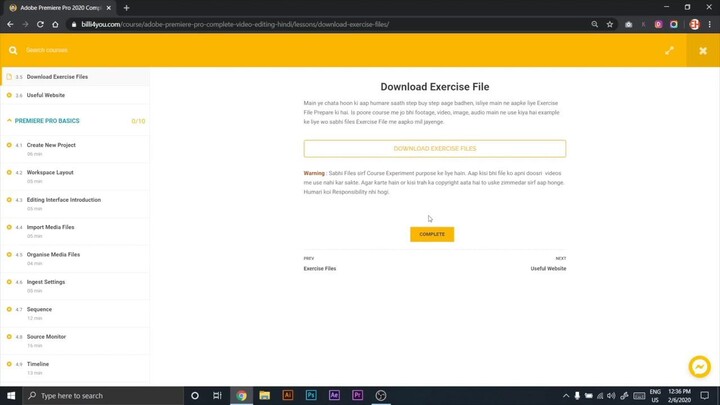Click the Download Exercise Files button
Viewport: 720px width, 405px height.
434,149
